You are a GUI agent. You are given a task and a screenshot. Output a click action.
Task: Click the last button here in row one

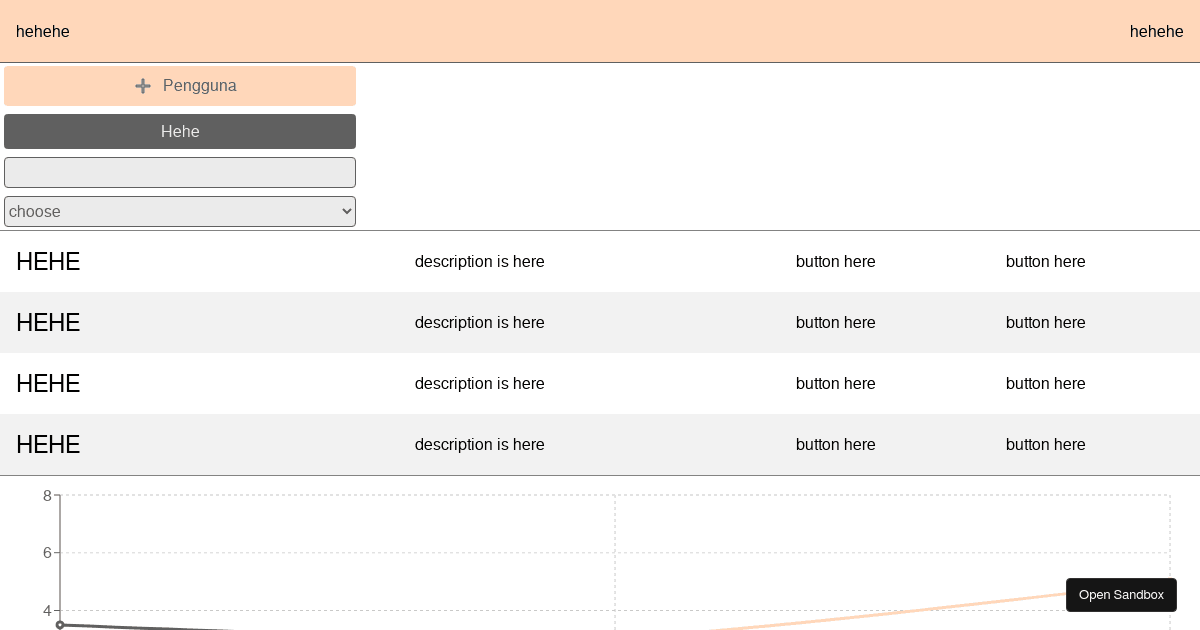click(1046, 262)
